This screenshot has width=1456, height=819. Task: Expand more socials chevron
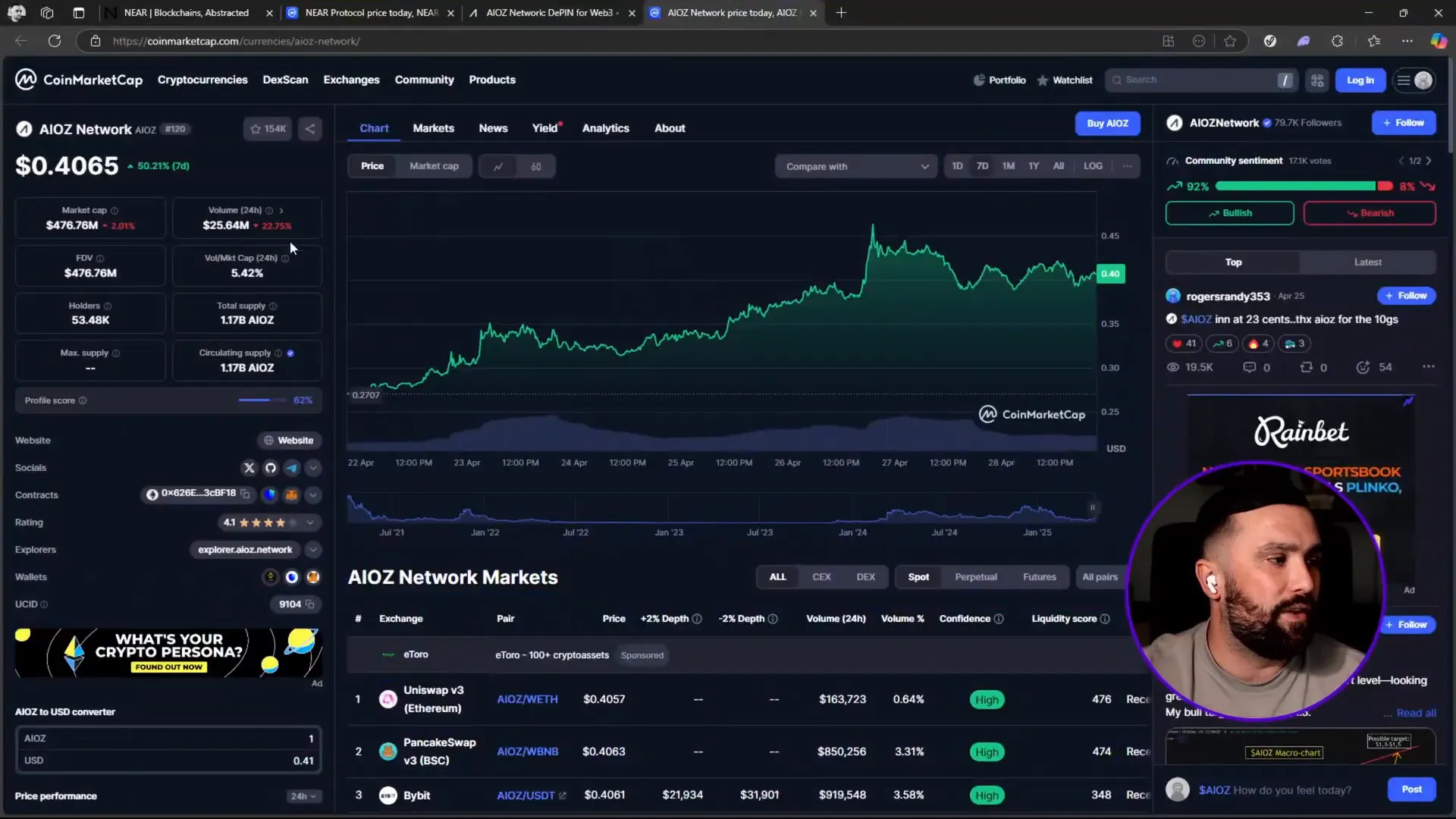(x=313, y=468)
